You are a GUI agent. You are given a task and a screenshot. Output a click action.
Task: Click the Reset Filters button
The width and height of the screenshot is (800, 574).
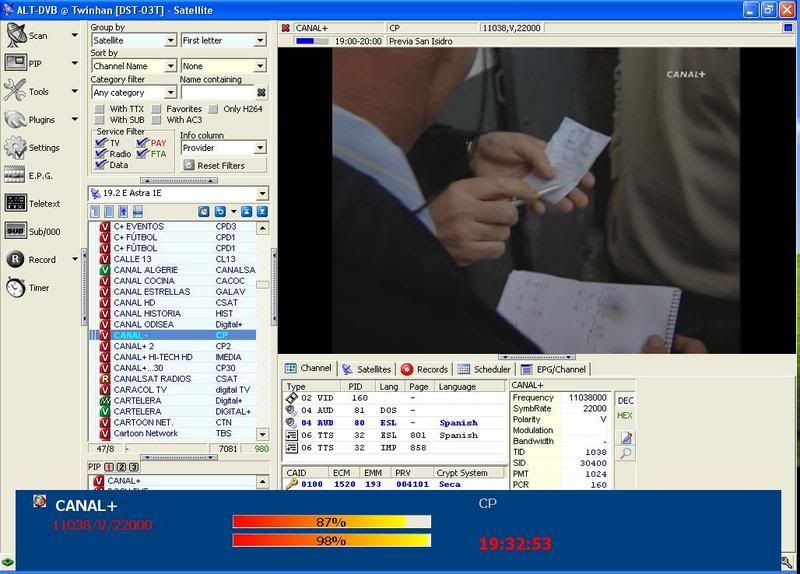coord(224,165)
